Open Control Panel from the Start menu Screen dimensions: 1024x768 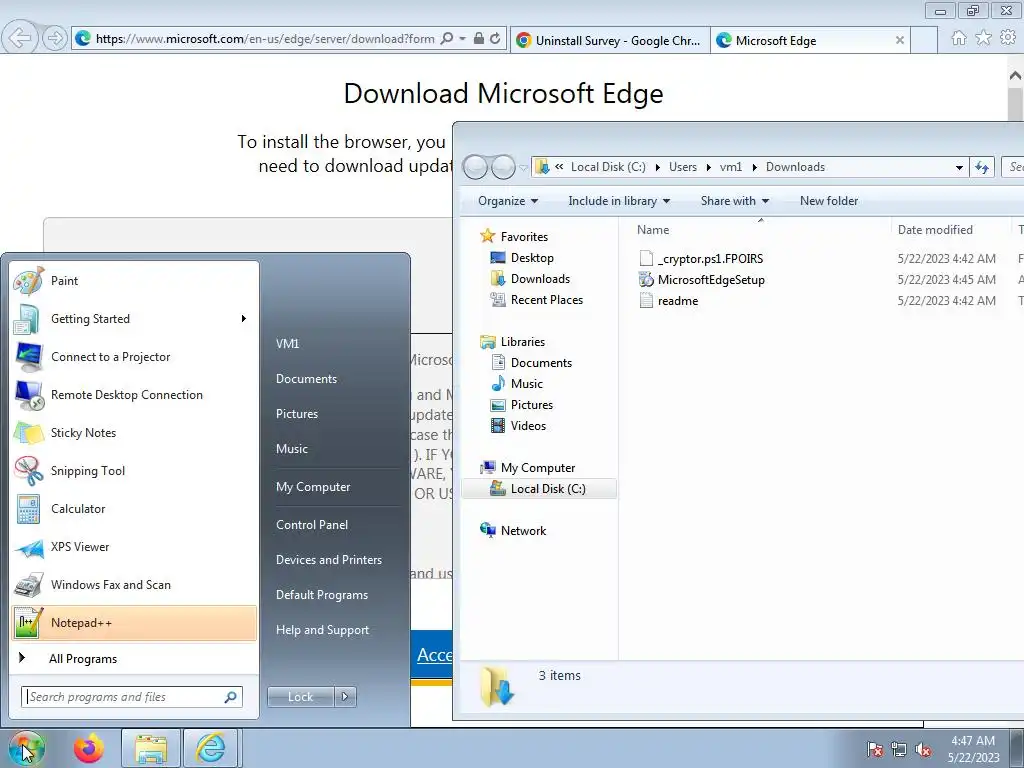click(312, 525)
